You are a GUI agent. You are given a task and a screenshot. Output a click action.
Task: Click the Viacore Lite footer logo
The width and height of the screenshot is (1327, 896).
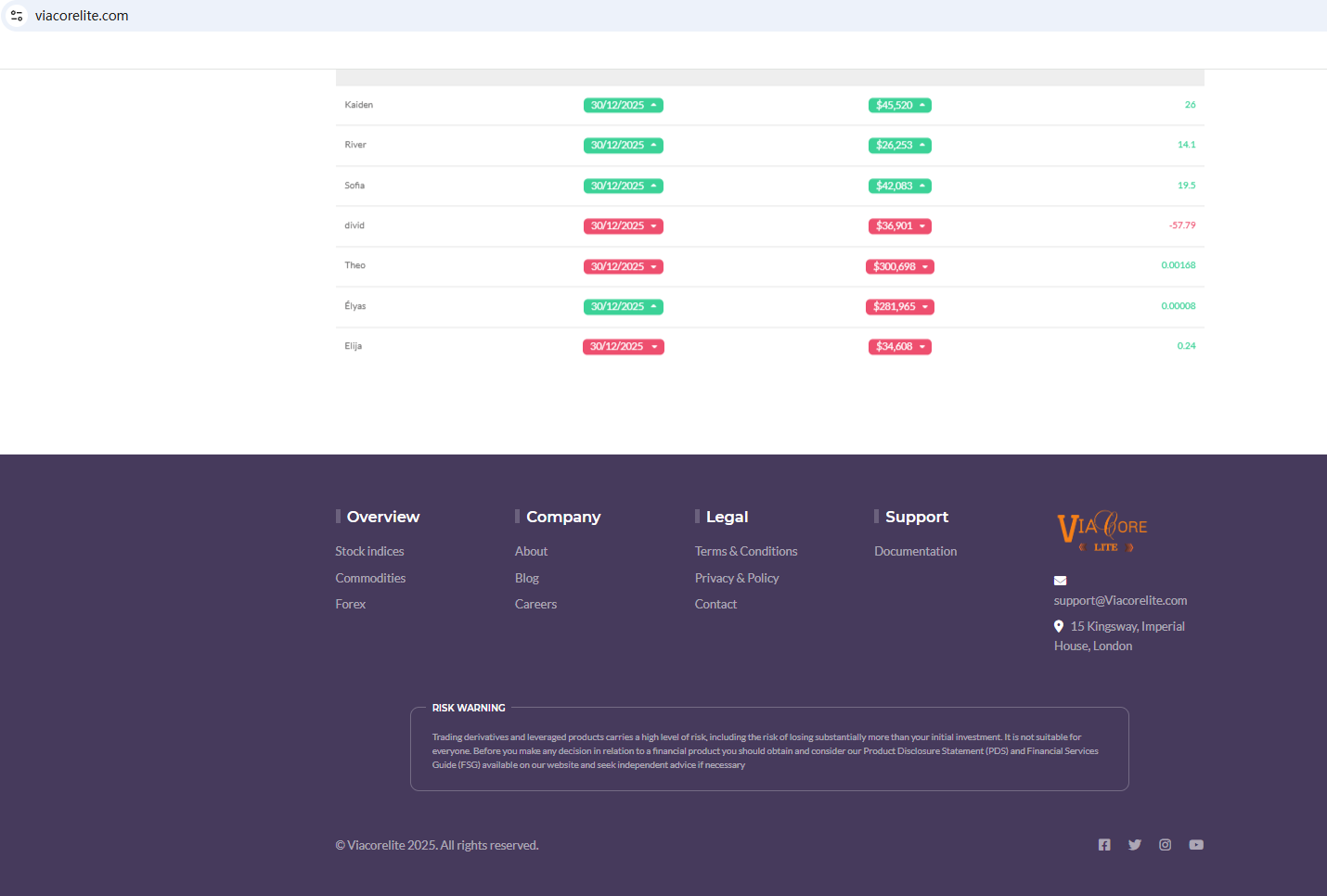point(1102,531)
